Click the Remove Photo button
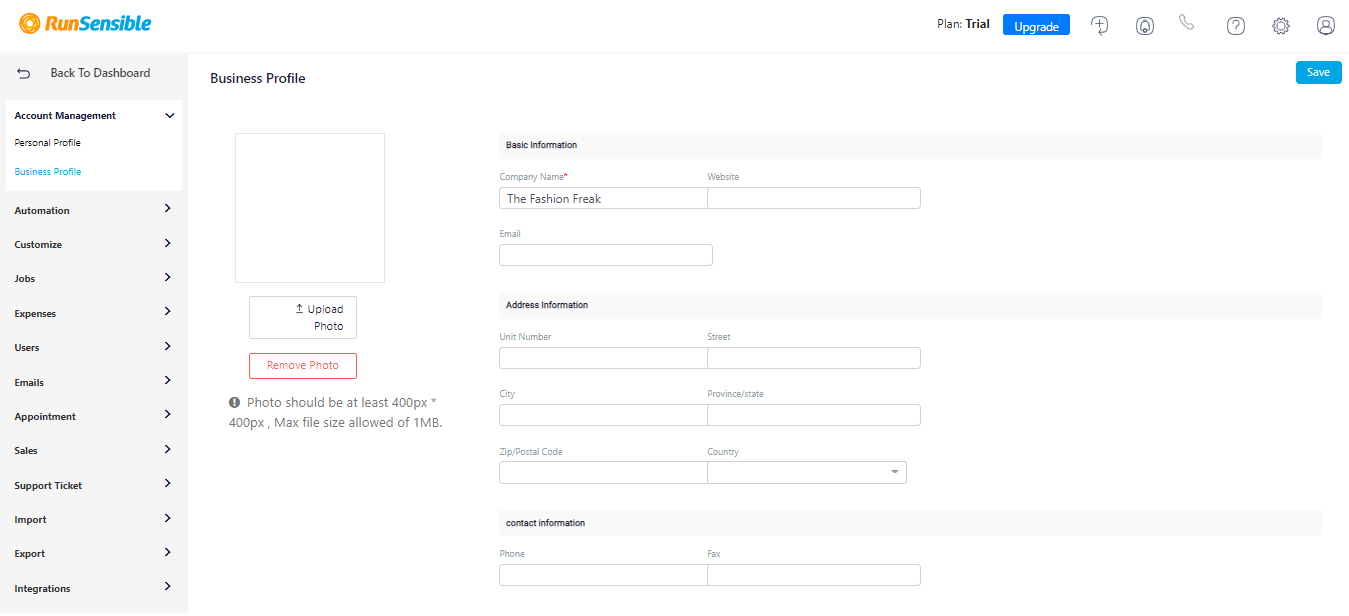1349x616 pixels. 303,365
